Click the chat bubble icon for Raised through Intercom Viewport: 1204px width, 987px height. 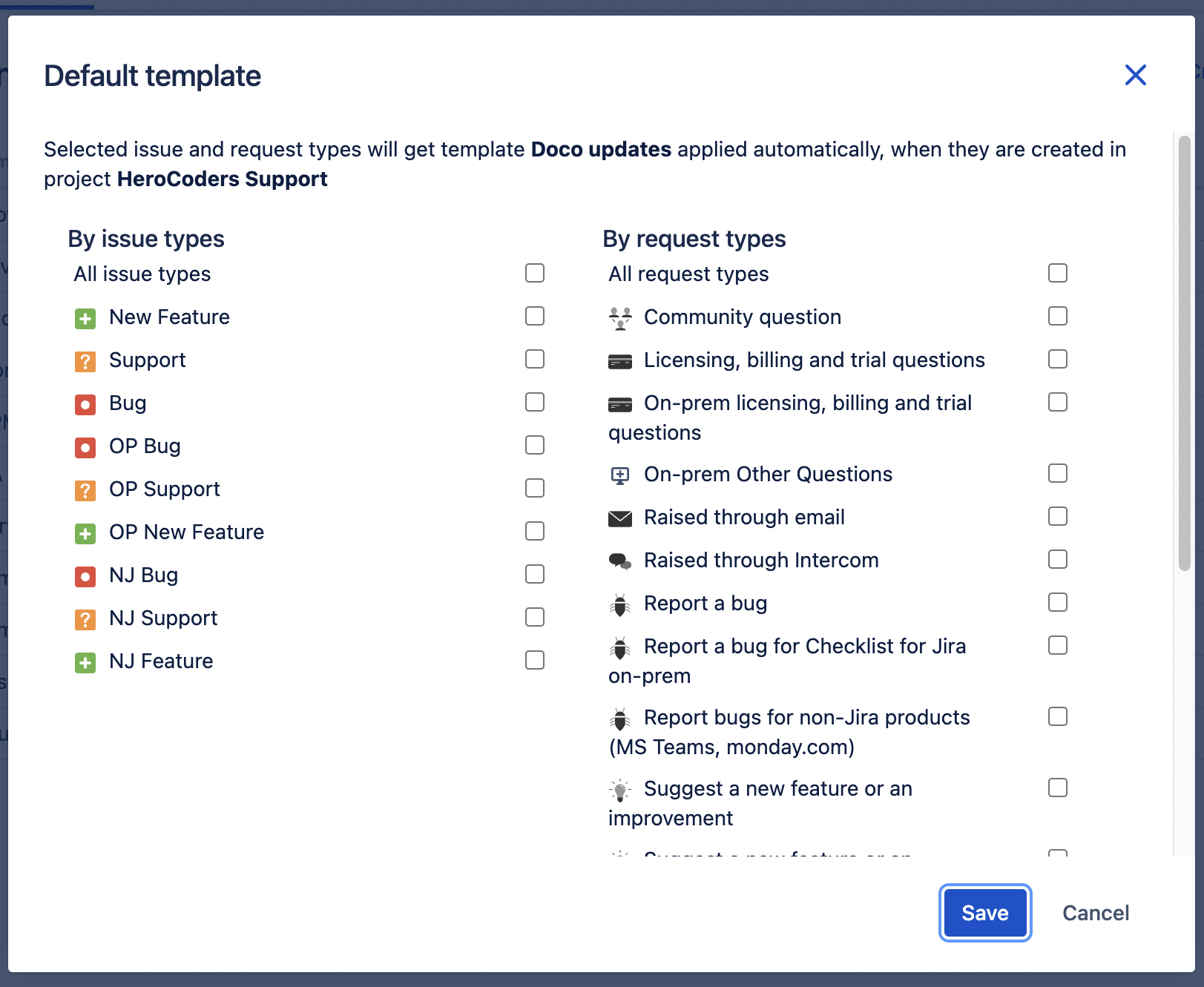tap(621, 561)
